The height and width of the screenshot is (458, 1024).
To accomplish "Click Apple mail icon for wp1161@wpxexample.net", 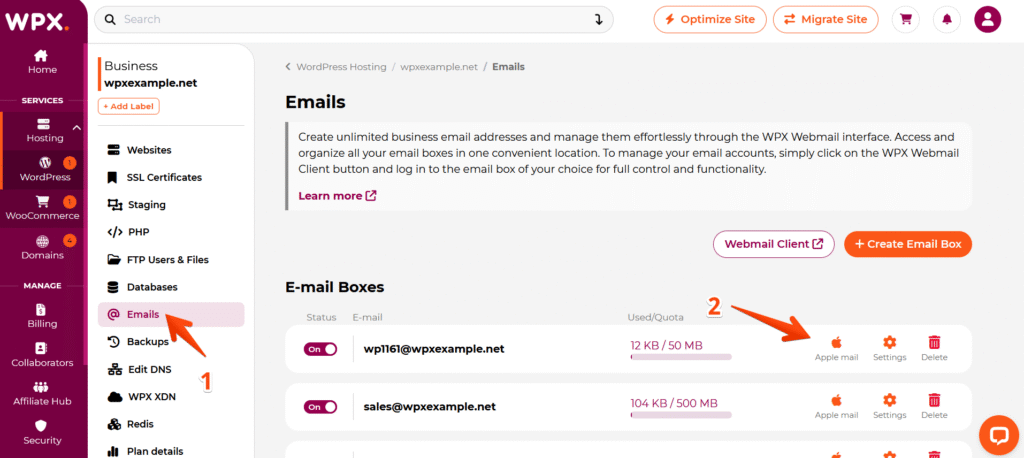I will [x=836, y=343].
